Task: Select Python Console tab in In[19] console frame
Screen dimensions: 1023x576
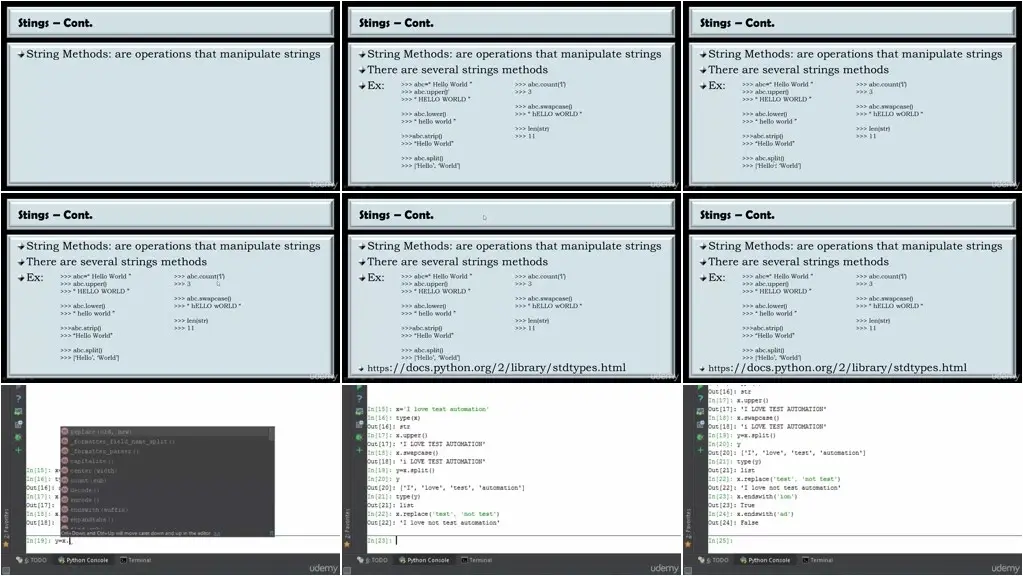Action: tap(83, 560)
